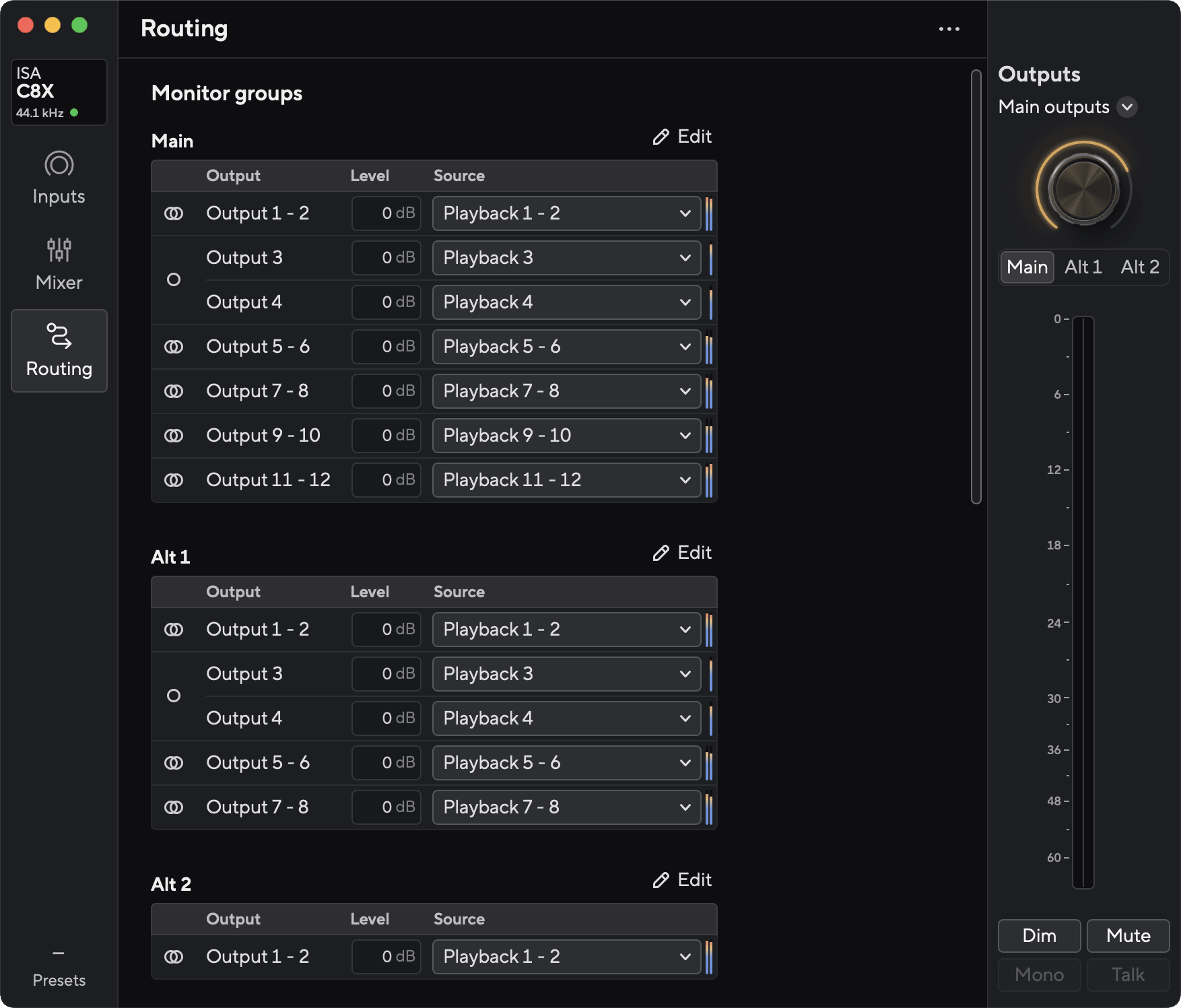Click the ISA C8X device card
Image resolution: width=1181 pixels, height=1008 pixels.
click(x=59, y=92)
